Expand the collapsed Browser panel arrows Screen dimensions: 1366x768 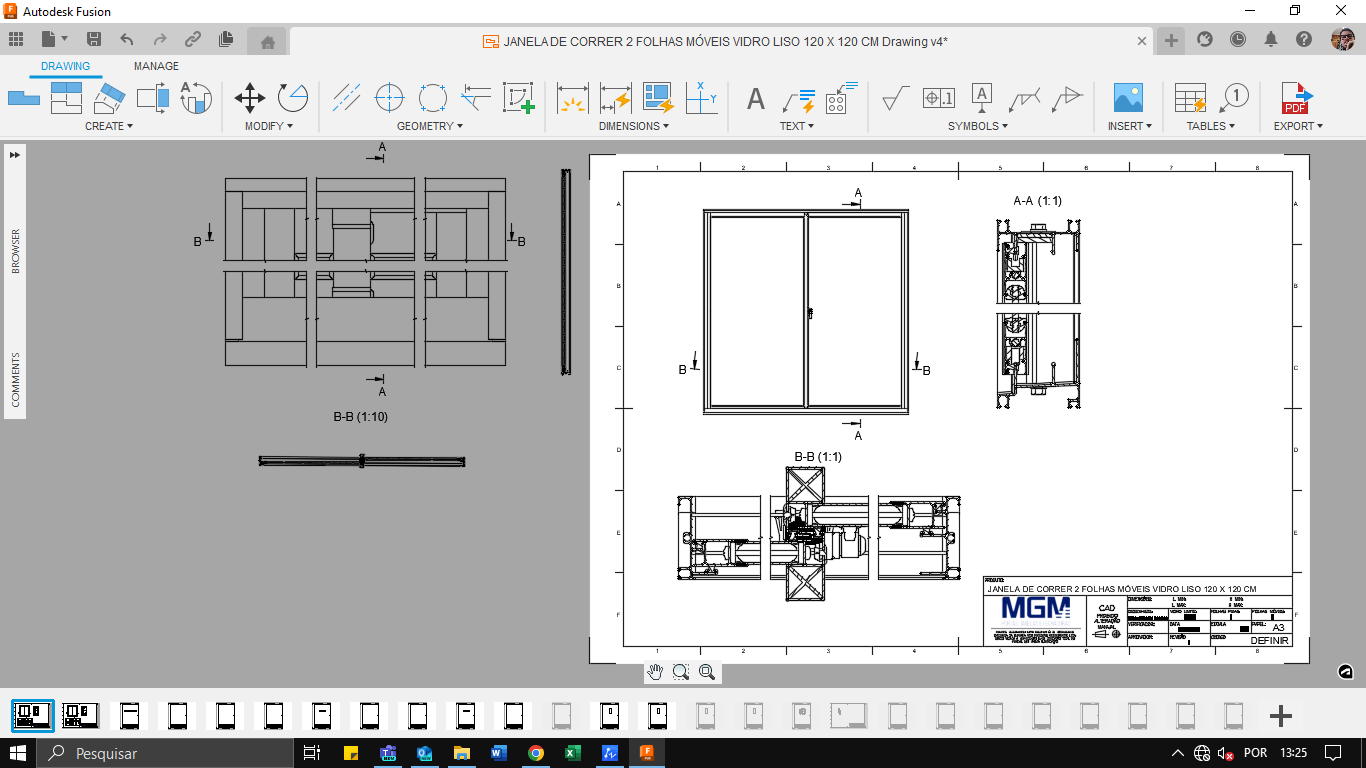point(12,155)
